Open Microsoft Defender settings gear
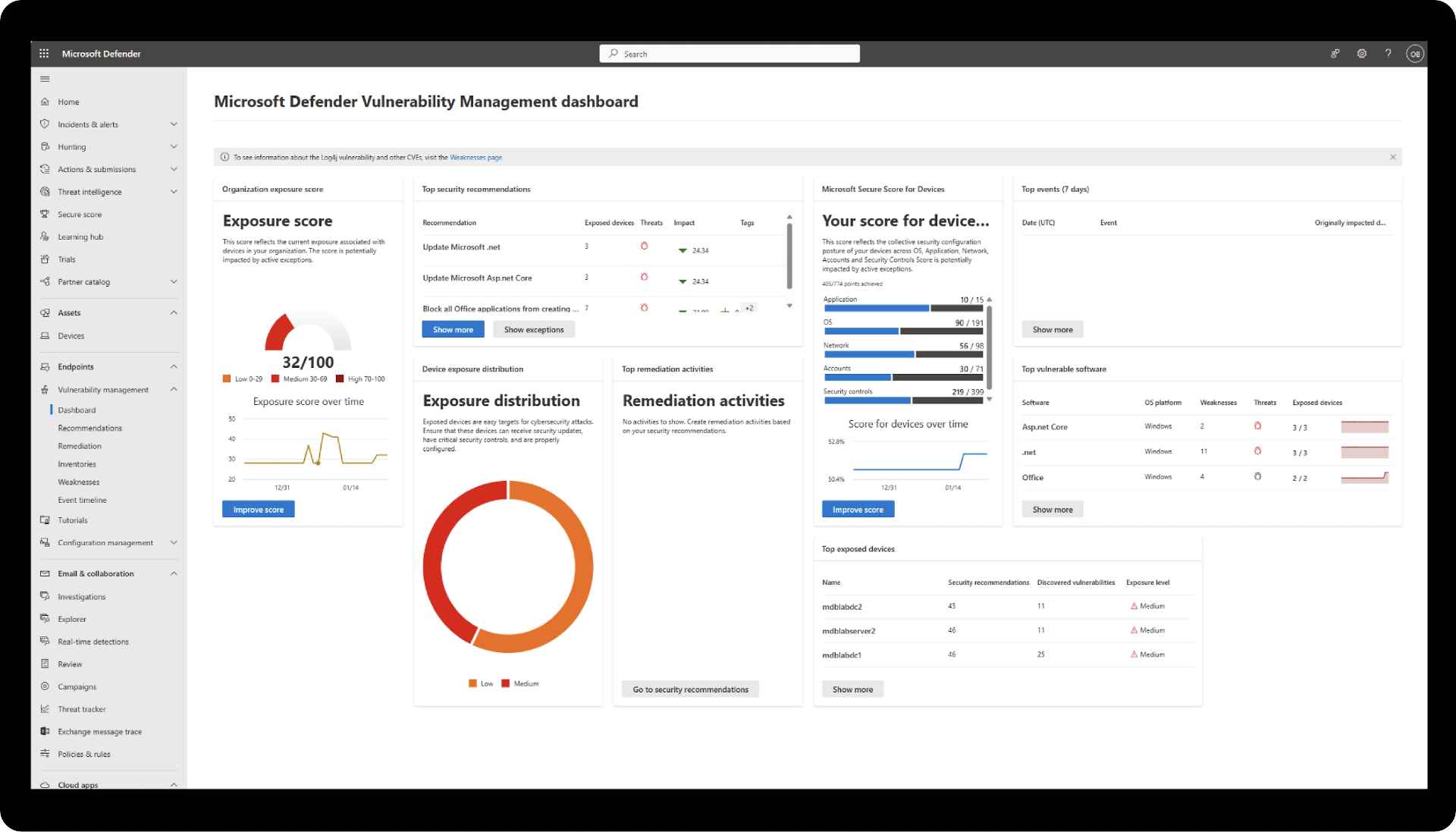The height and width of the screenshot is (832, 1456). (1361, 53)
